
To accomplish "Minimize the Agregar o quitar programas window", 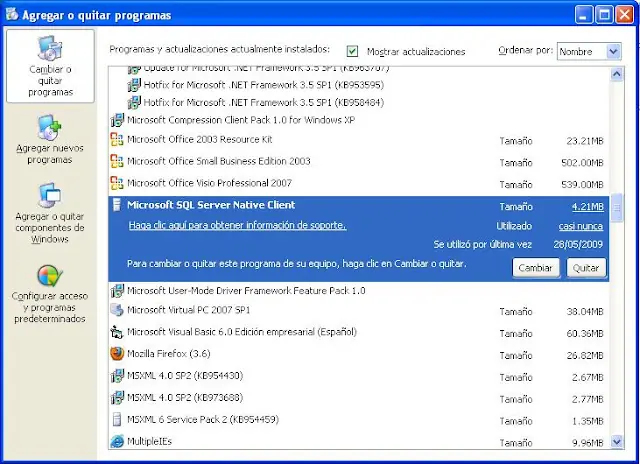I will [x=584, y=15].
